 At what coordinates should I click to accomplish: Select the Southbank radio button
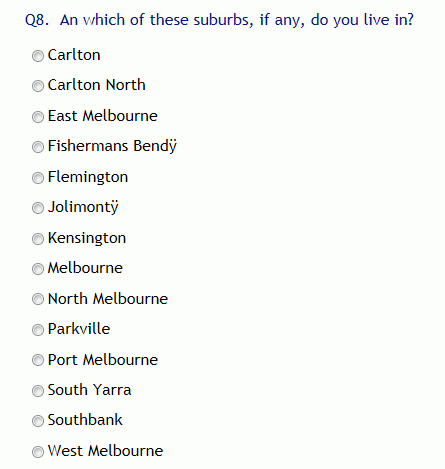pyautogui.click(x=38, y=421)
